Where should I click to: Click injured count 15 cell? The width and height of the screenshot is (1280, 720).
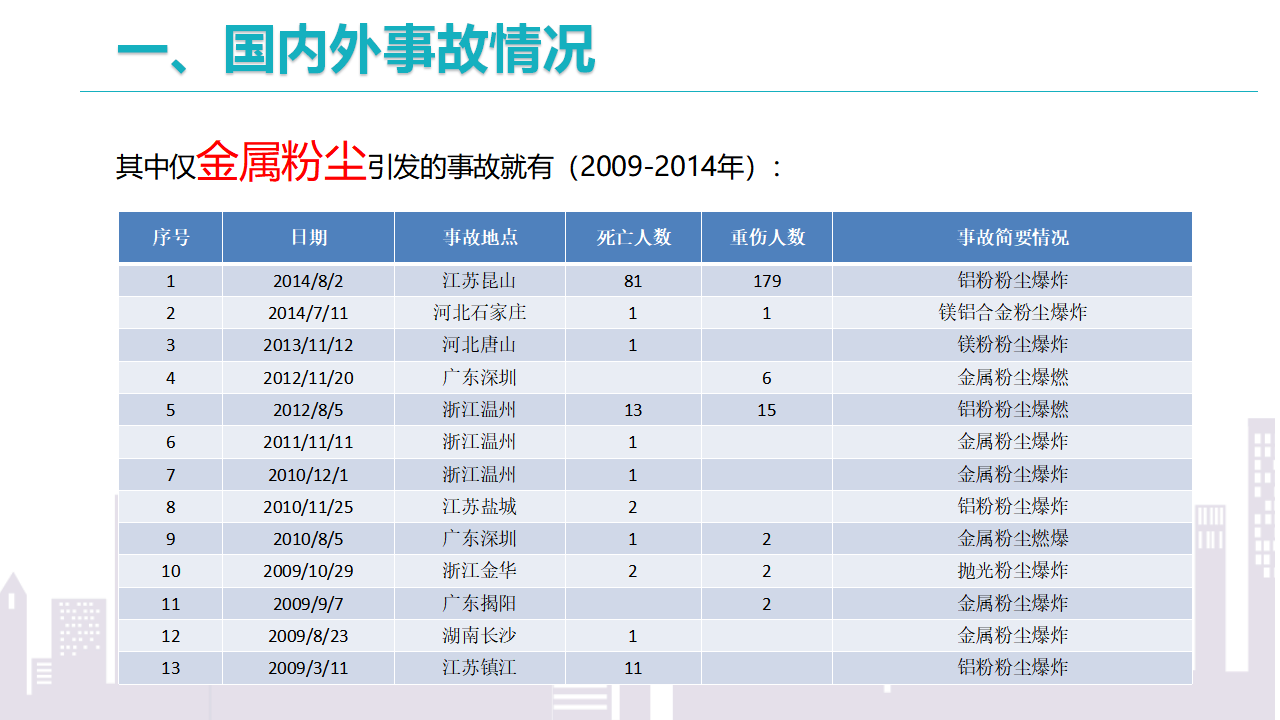[x=767, y=410]
